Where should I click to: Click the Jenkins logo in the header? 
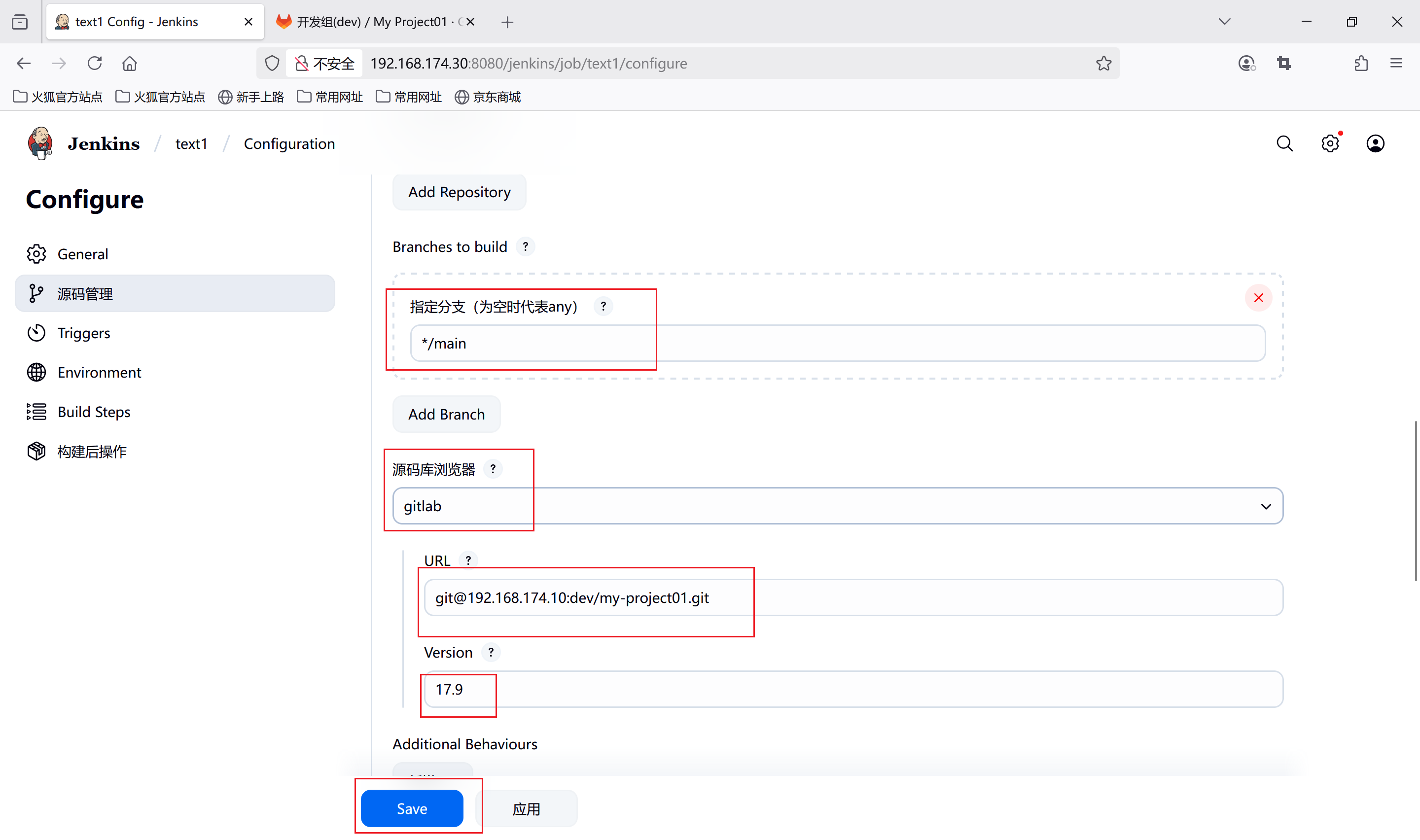[x=41, y=143]
